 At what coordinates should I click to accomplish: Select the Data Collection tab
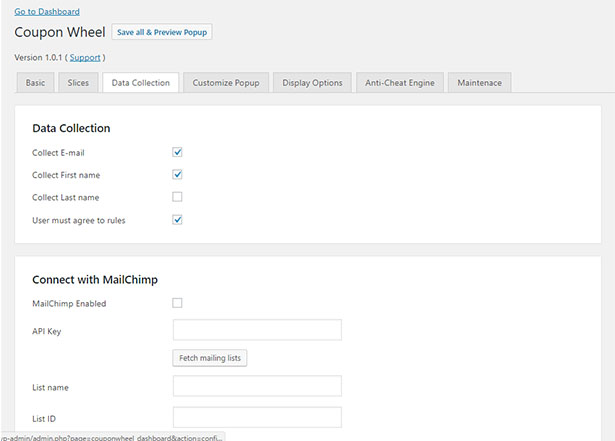click(x=140, y=83)
